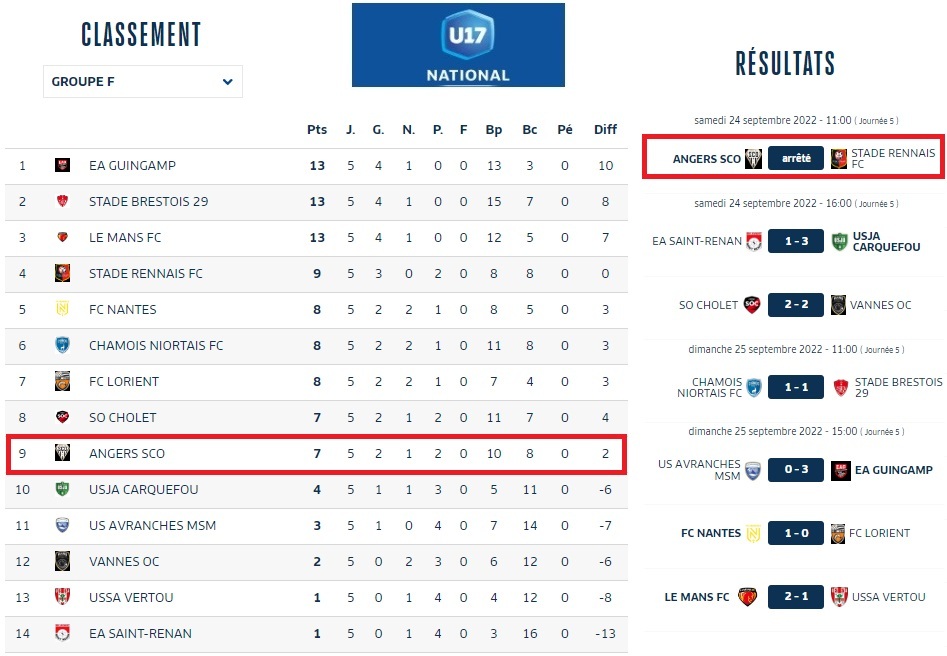Click the SO Cholet crest in standings
947x656 pixels.
(x=62, y=417)
